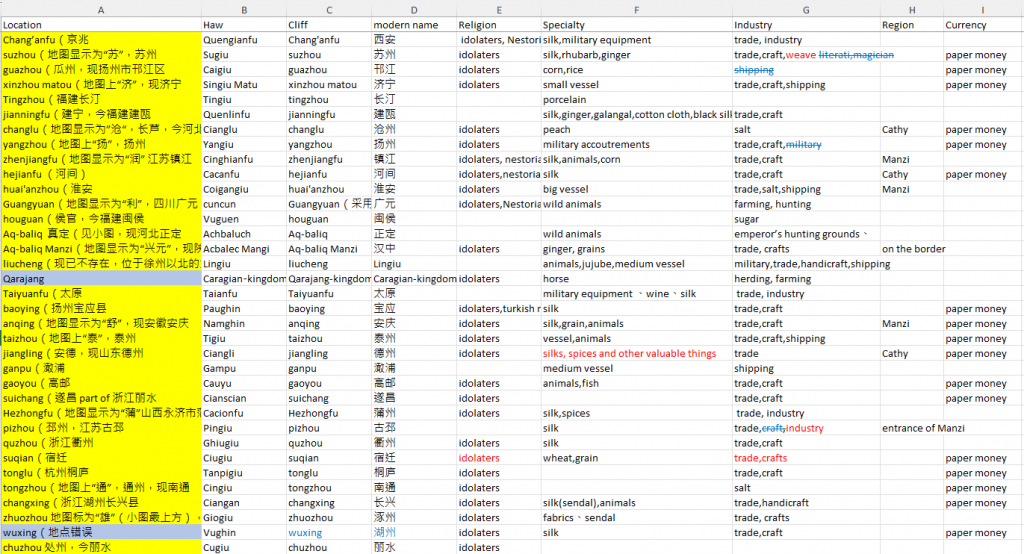This screenshot has height=554, width=1024.
Task: Select the 'Hezhongfu' cell in column C
Action: click(329, 413)
